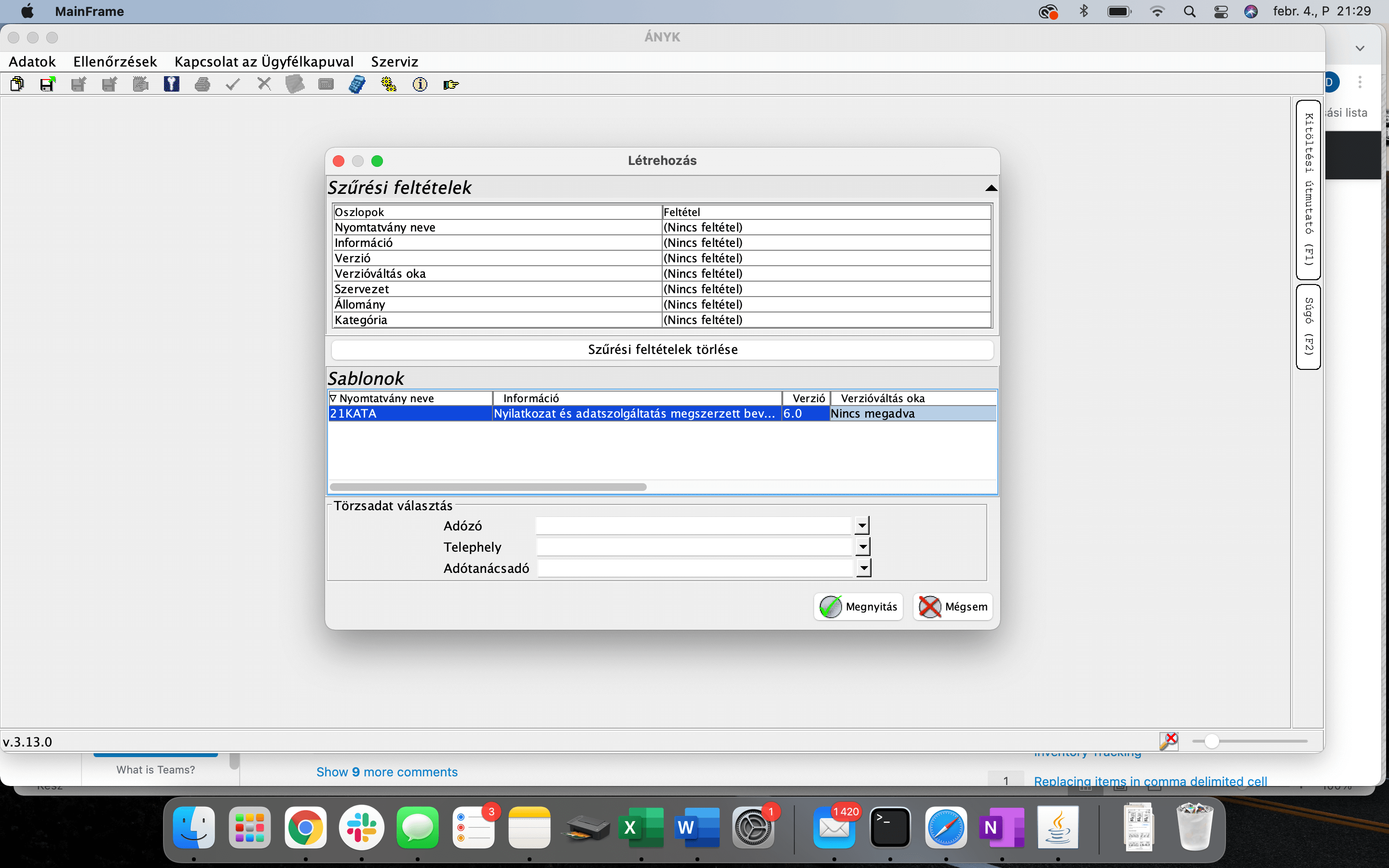Click the Kategória filter condition cell
The width and height of the screenshot is (1389, 868).
(x=827, y=320)
